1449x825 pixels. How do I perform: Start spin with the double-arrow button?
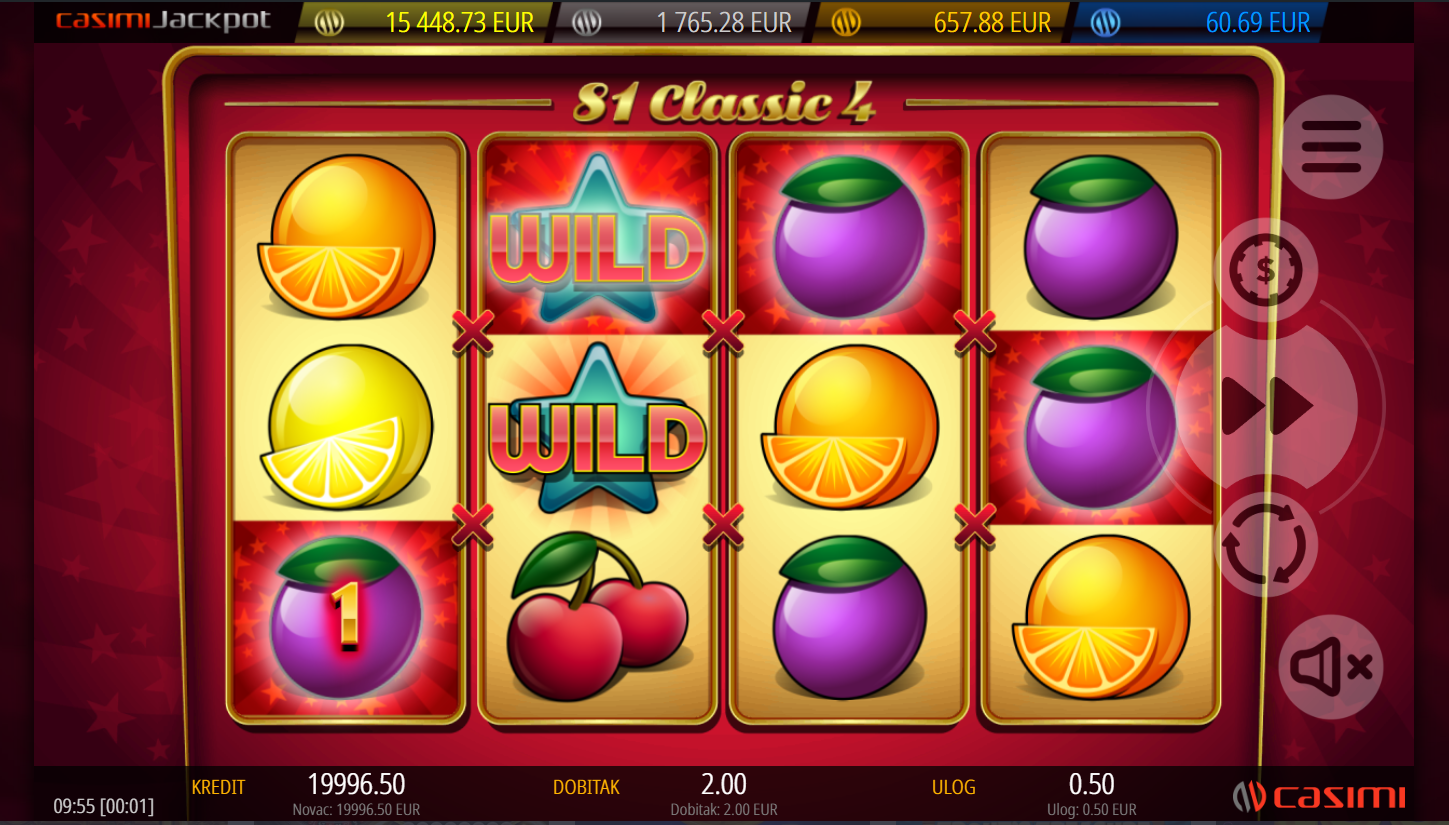(1267, 406)
